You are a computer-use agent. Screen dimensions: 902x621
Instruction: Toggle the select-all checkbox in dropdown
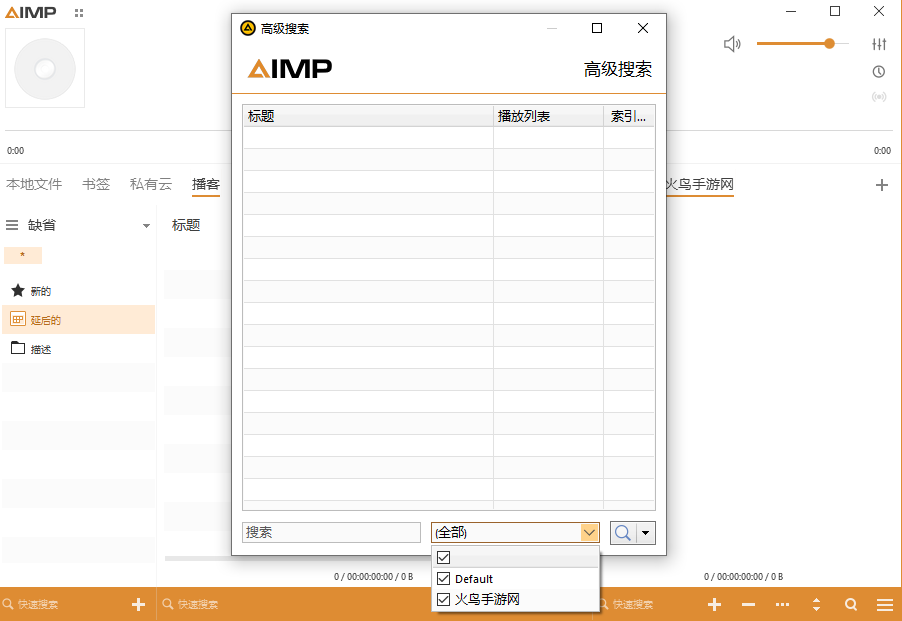click(444, 557)
